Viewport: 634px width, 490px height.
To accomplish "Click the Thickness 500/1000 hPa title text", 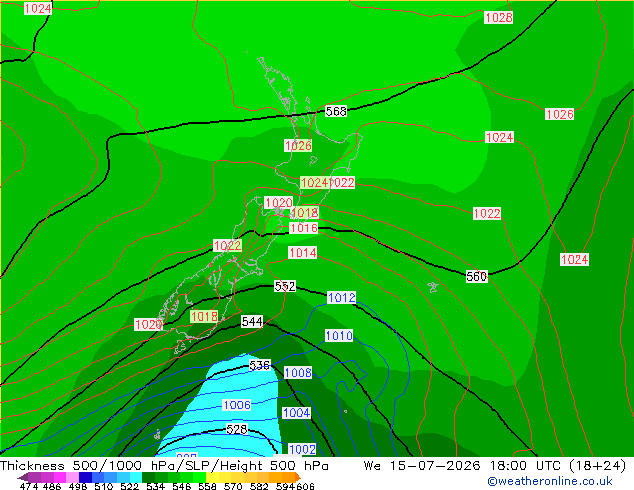I will pos(89,466).
